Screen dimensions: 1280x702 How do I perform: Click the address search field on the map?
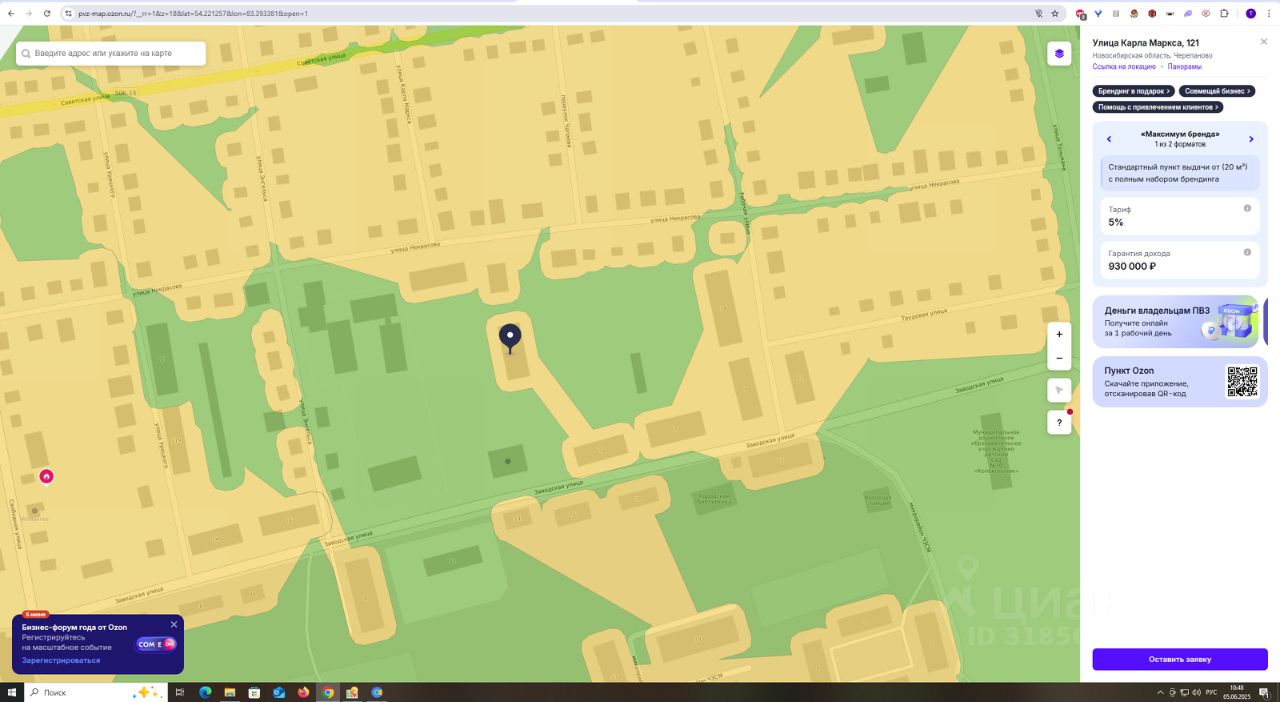[x=111, y=53]
